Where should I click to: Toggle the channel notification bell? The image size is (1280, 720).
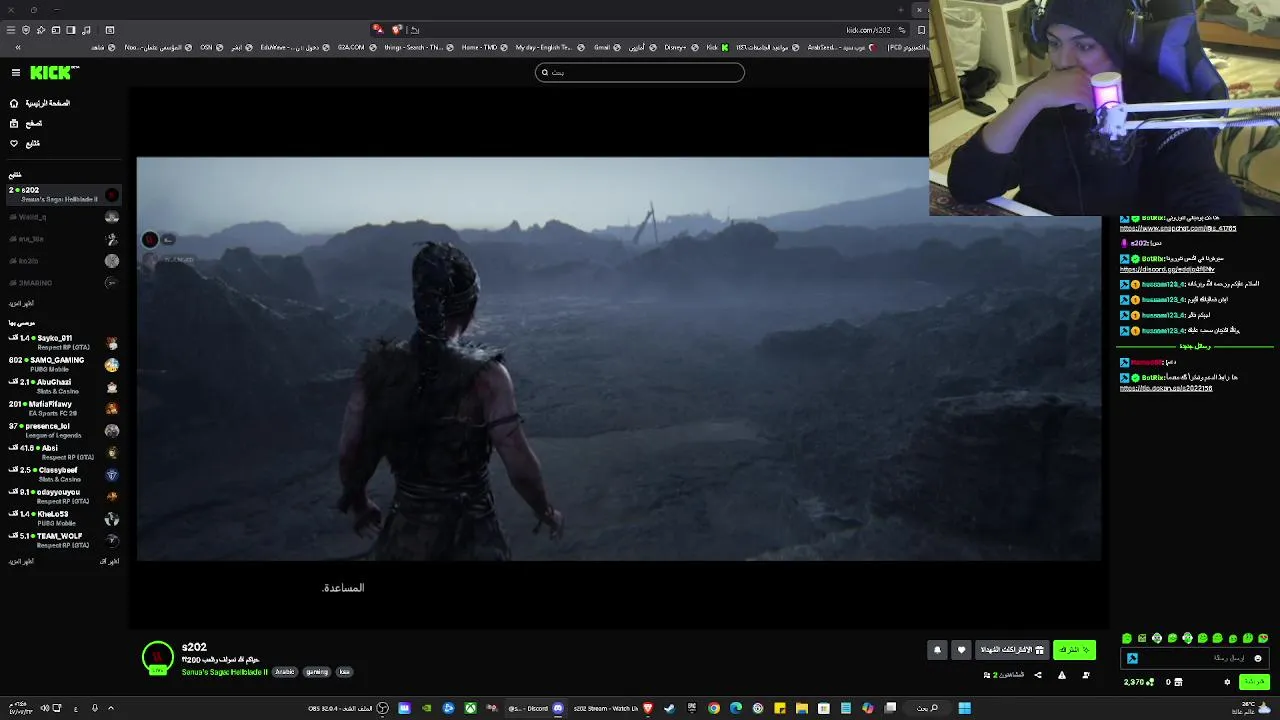(937, 650)
